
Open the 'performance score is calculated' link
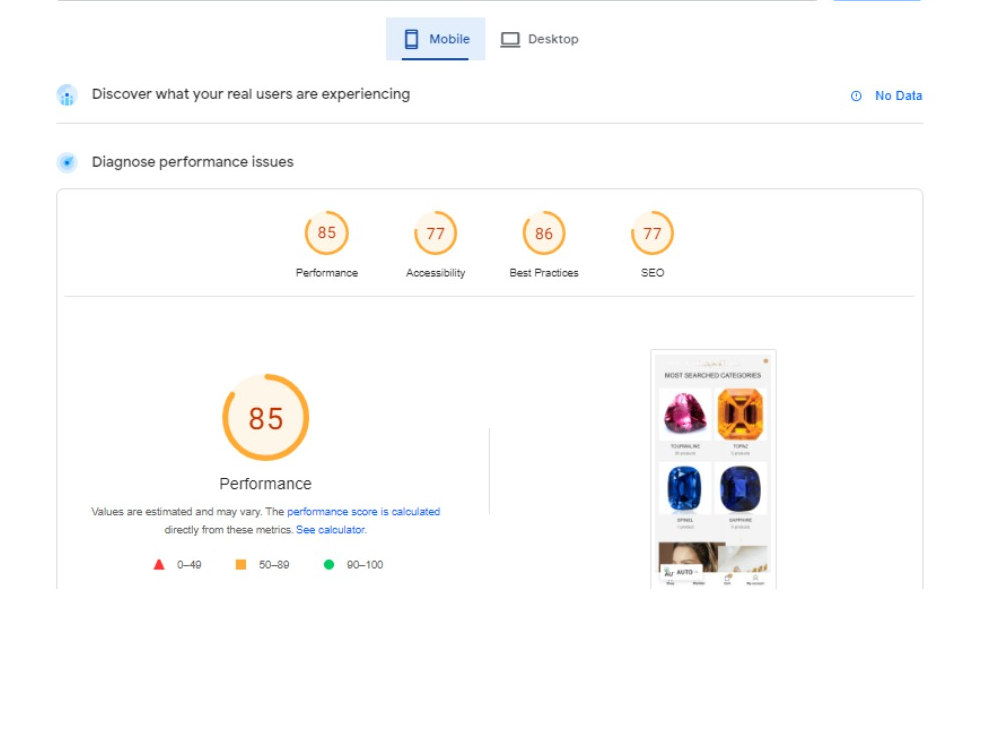coord(364,511)
